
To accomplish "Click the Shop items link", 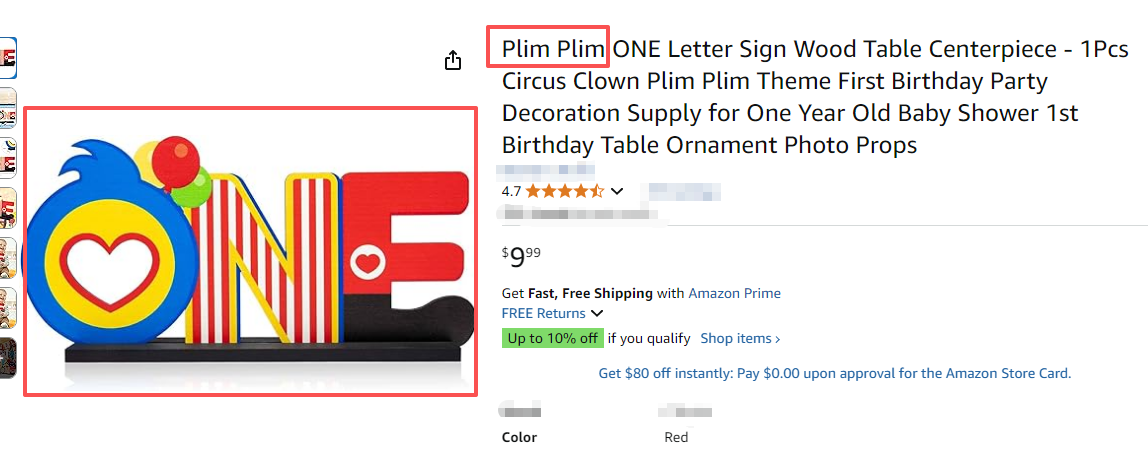I will [740, 338].
